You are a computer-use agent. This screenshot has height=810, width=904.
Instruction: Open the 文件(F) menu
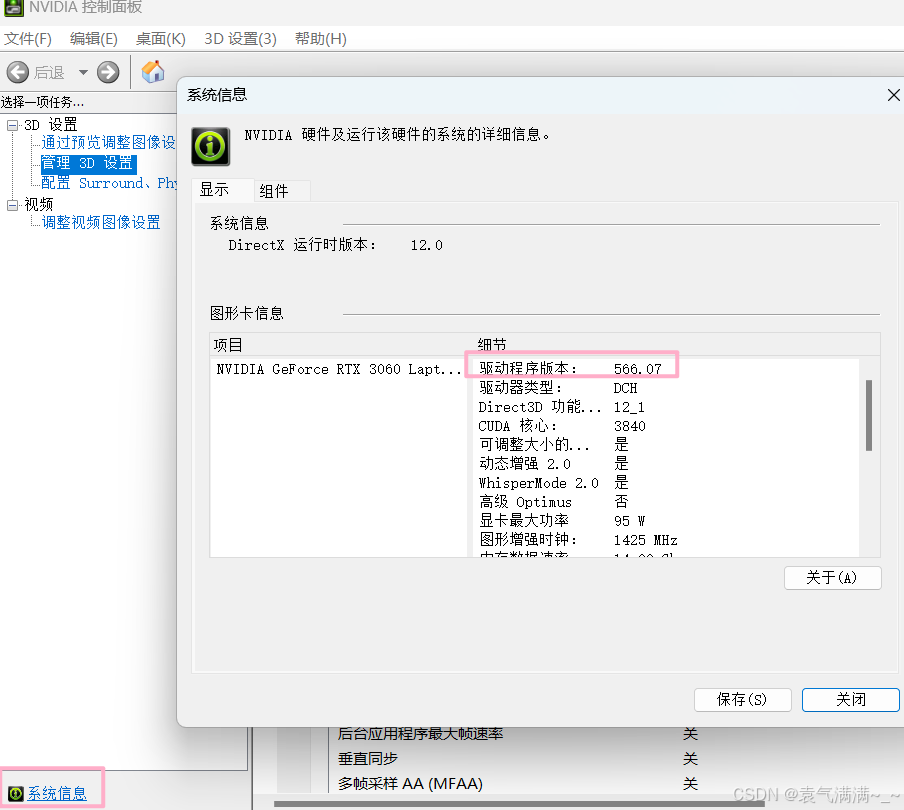click(28, 39)
